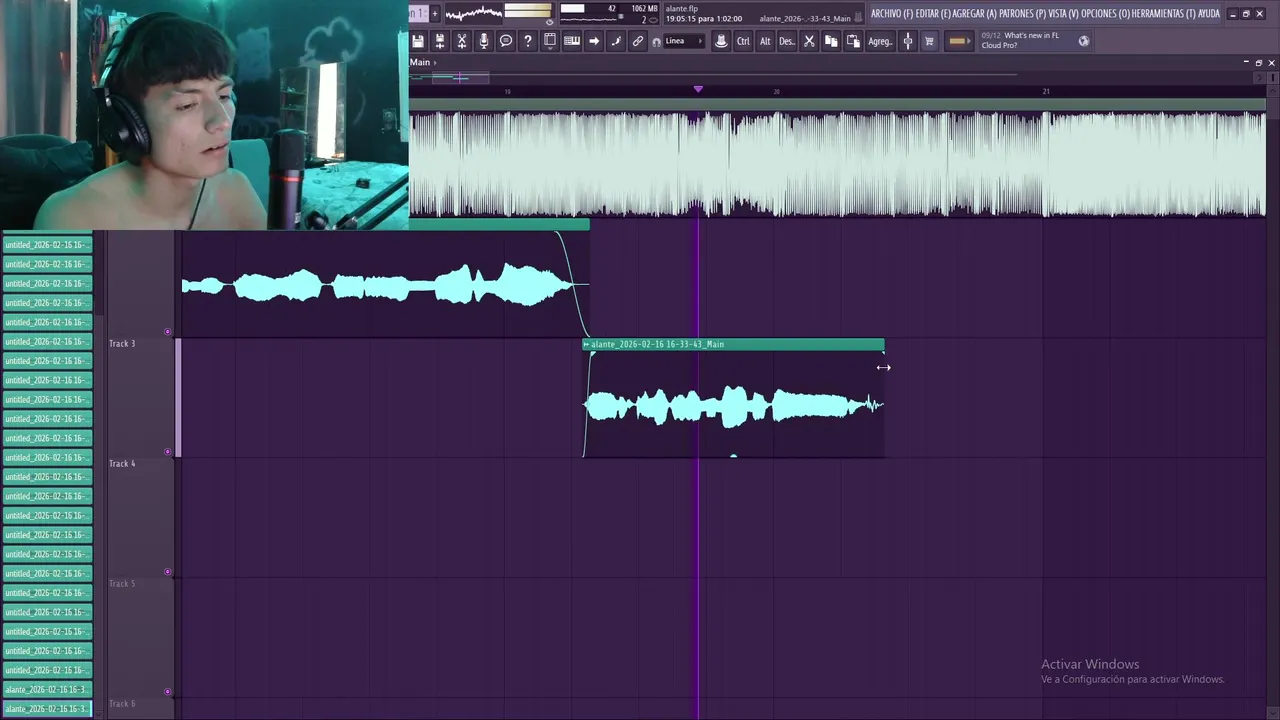The height and width of the screenshot is (720, 1280).
Task: Click the alante.flp hint panel text
Action: (x=682, y=9)
